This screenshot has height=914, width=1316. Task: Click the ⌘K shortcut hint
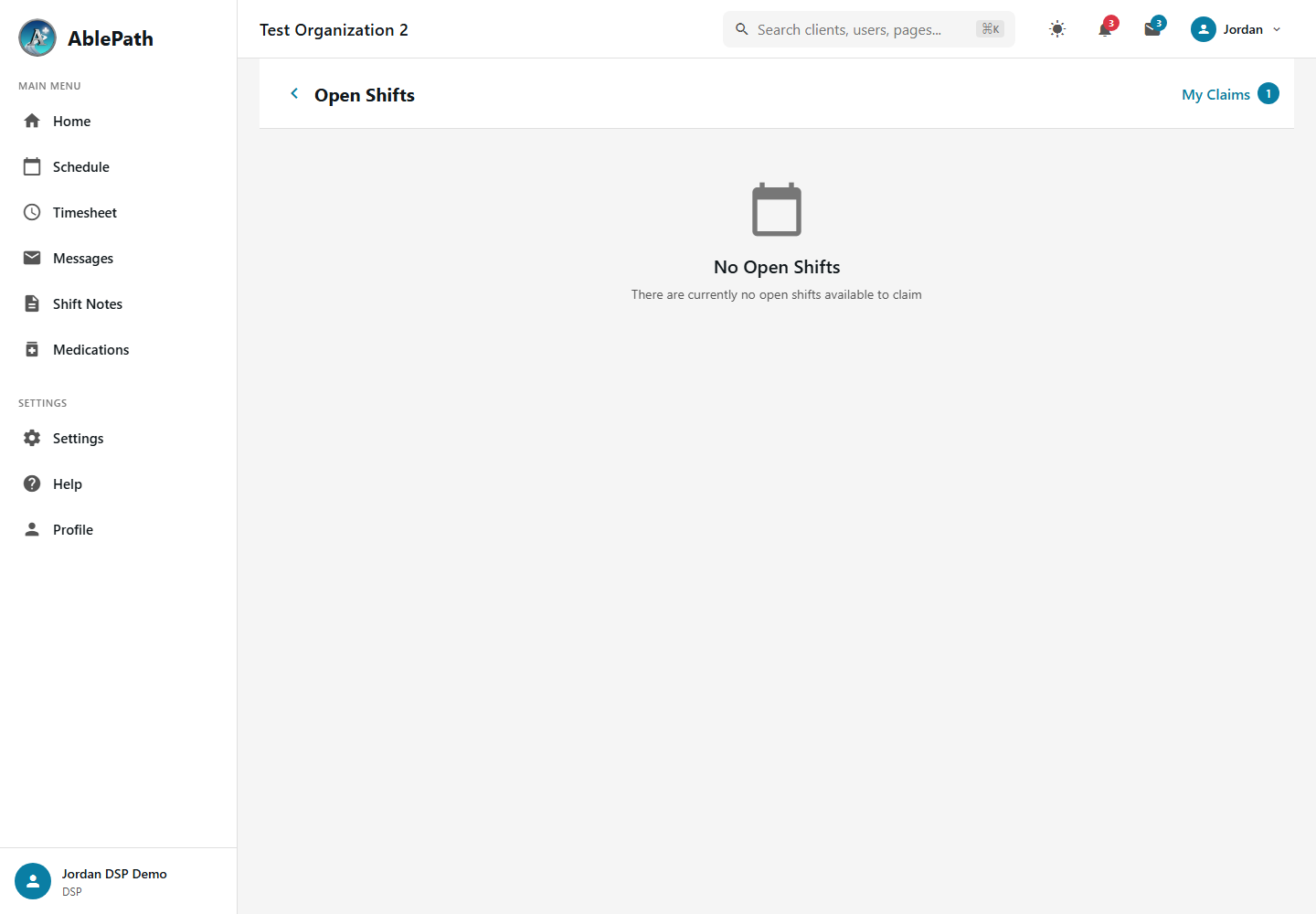coord(990,29)
